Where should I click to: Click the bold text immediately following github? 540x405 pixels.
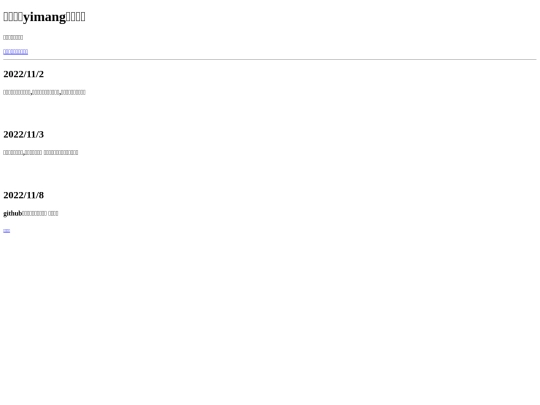tap(34, 214)
